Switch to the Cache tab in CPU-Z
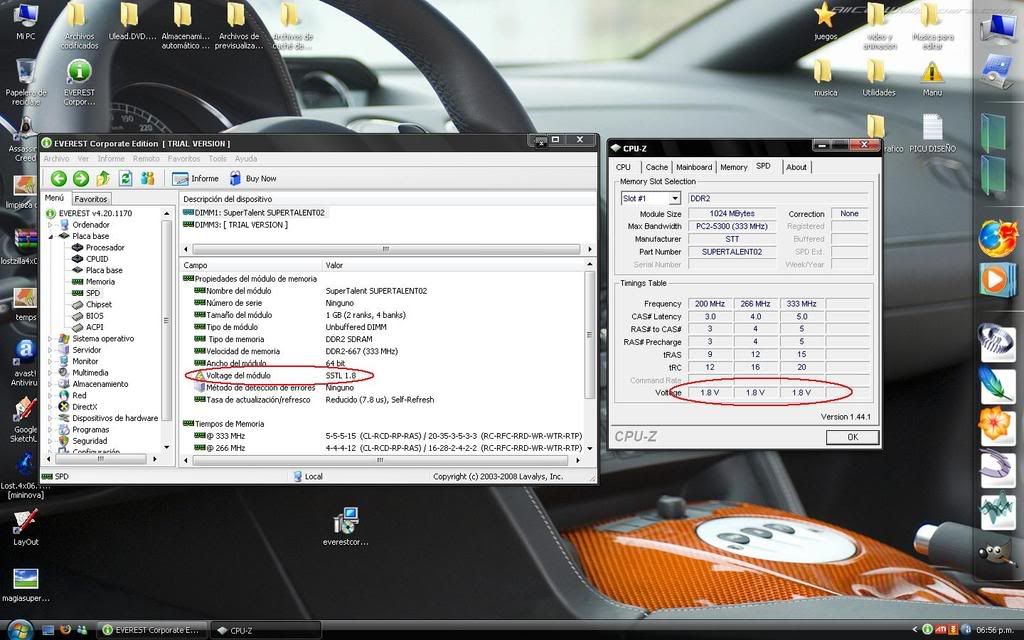 tap(656, 167)
